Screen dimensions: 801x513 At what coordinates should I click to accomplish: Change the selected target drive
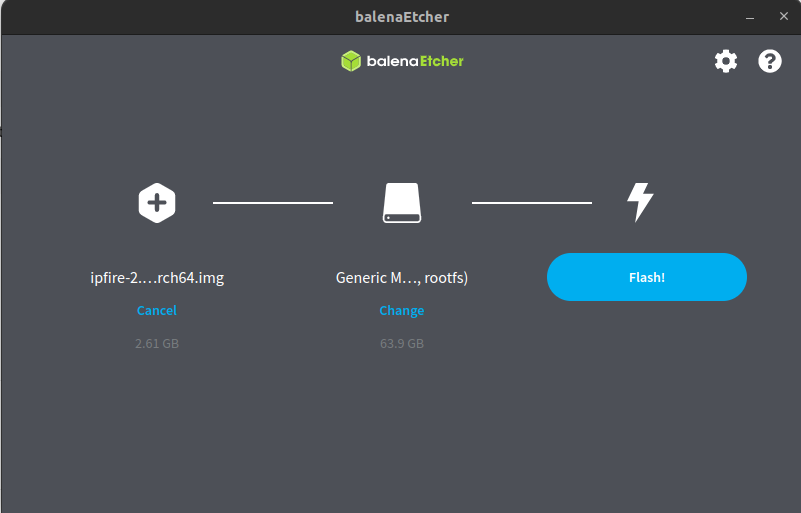402,311
